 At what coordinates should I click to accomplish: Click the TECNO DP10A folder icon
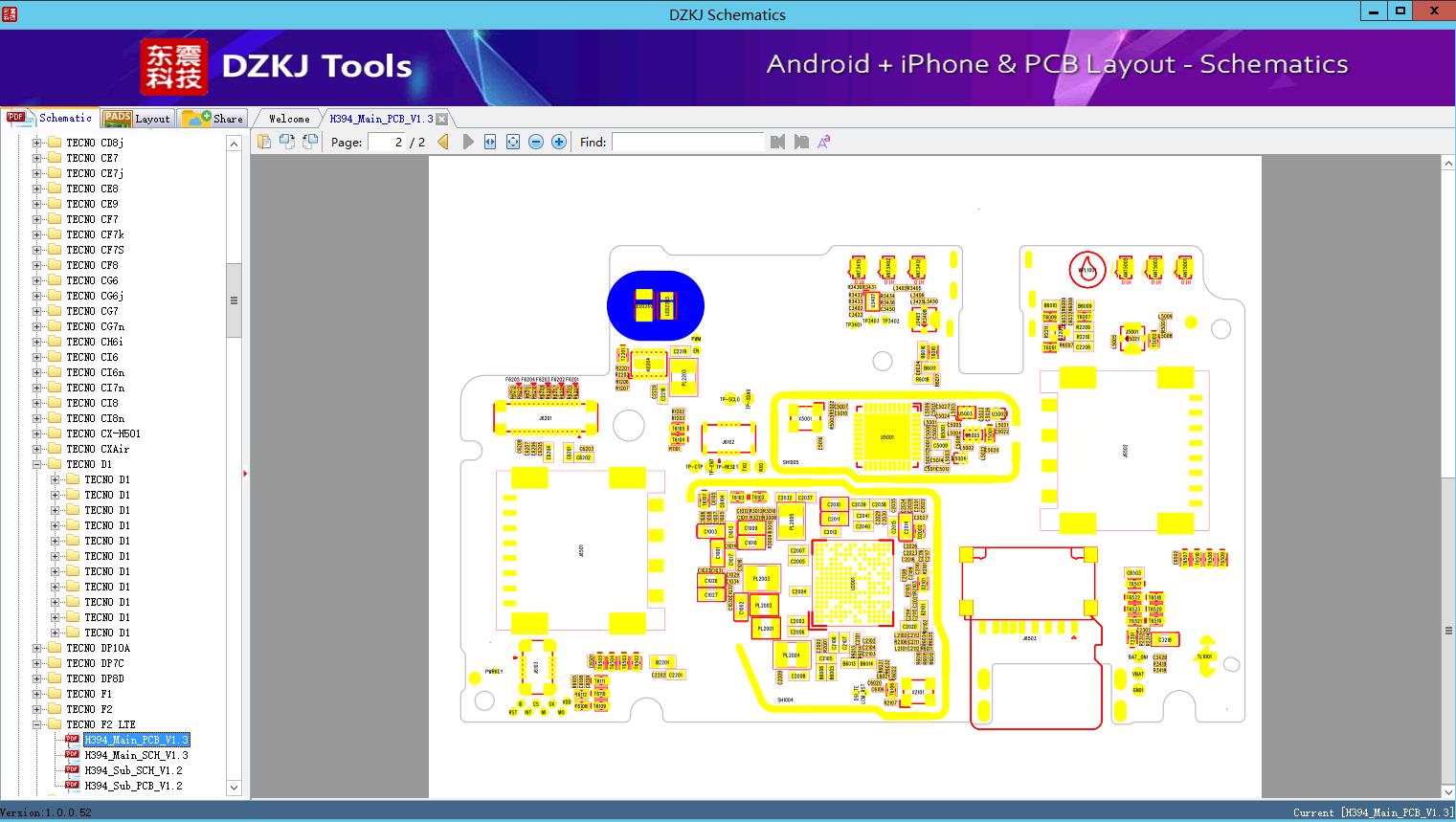54,648
